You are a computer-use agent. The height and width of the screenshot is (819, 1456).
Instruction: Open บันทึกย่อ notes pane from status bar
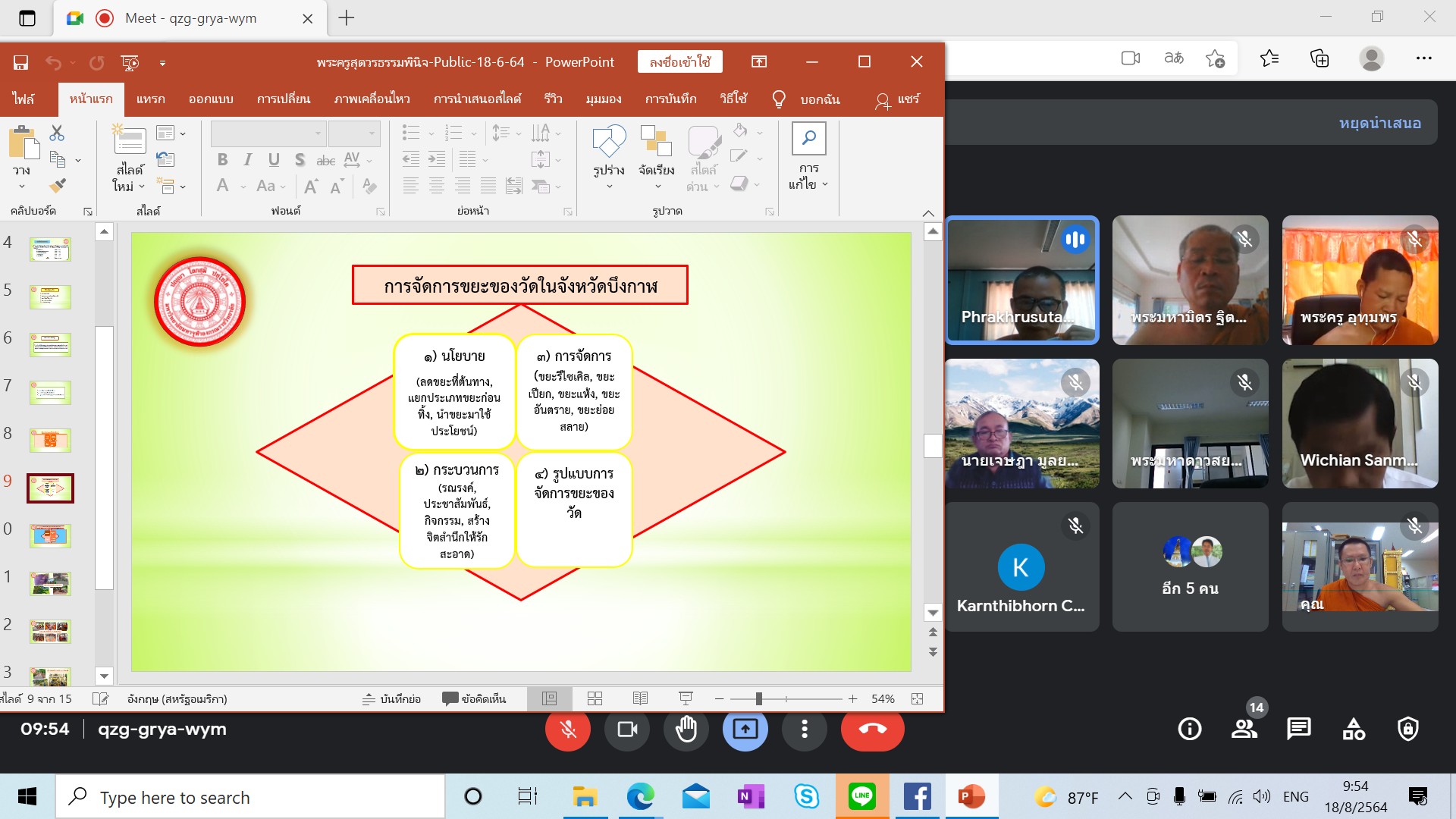click(x=391, y=698)
